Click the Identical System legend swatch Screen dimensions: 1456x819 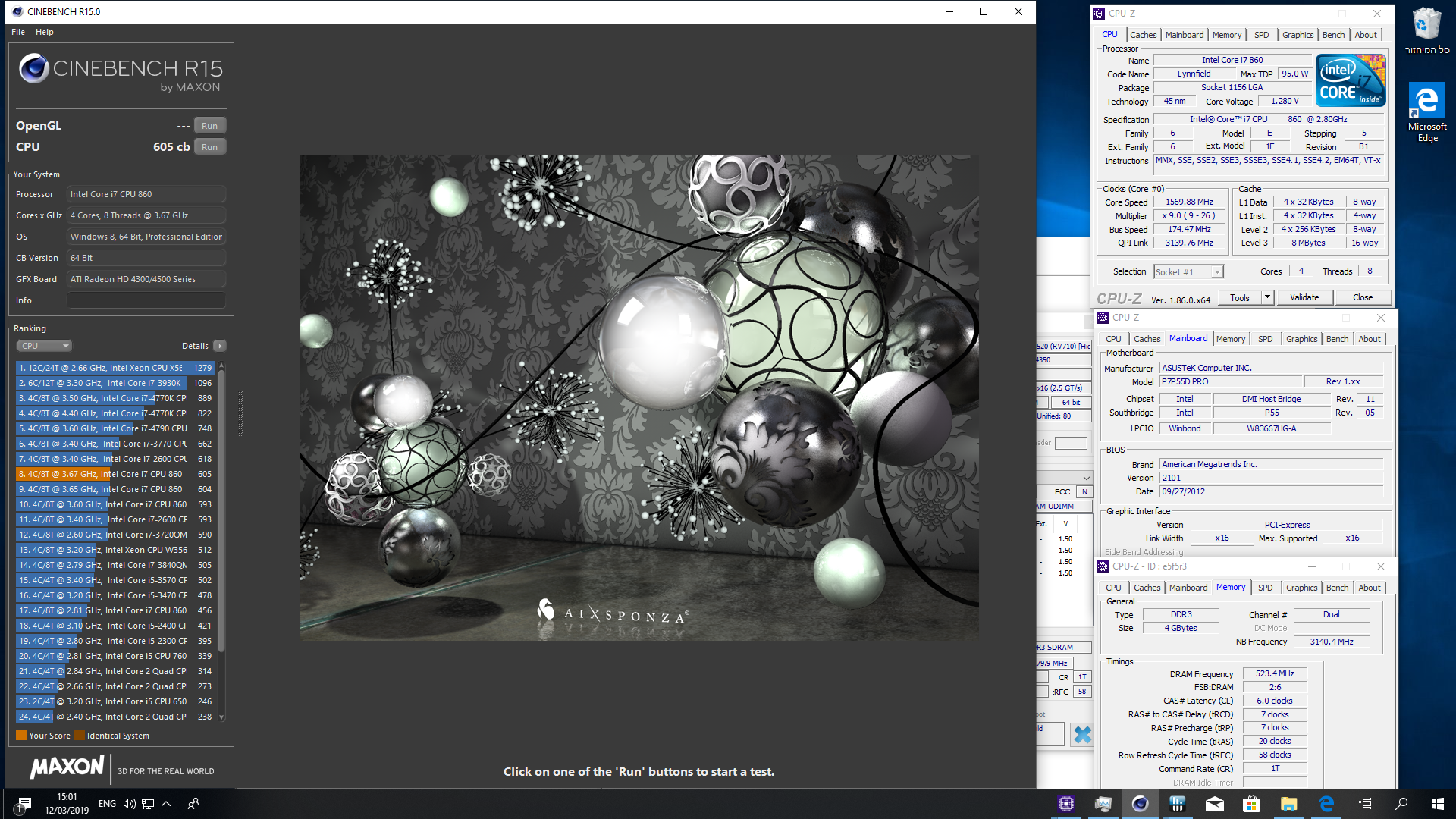tap(79, 736)
